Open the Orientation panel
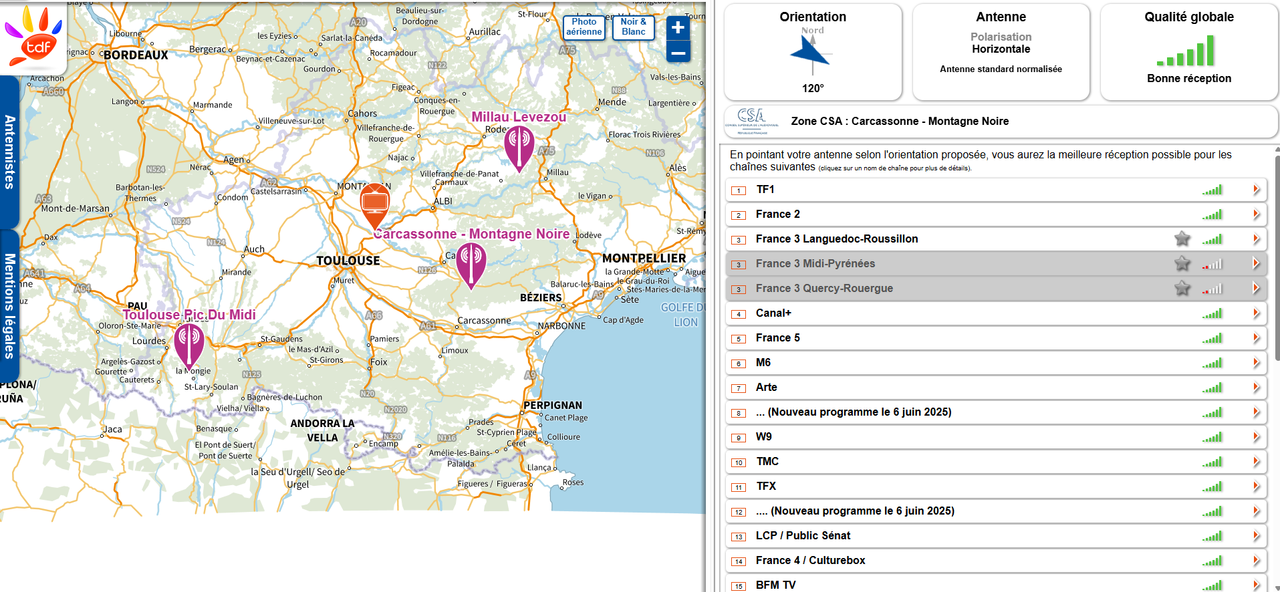This screenshot has width=1280, height=592. pos(813,52)
